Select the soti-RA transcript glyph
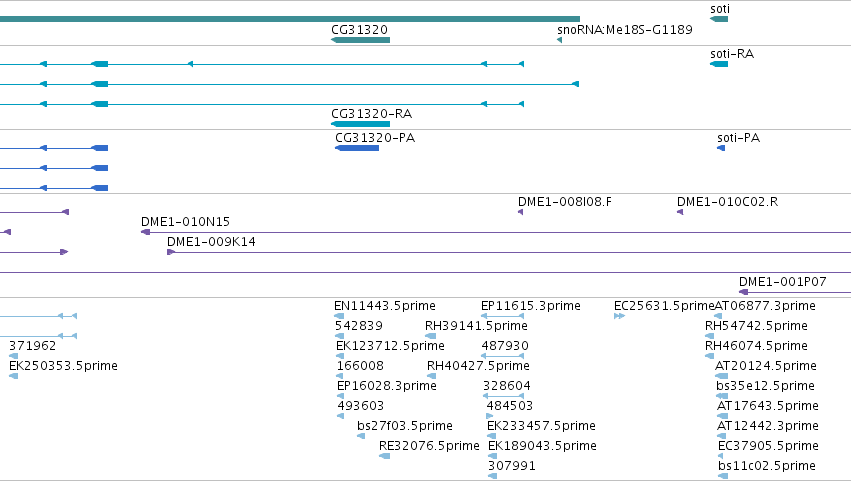Viewport: 851px width, 481px height. point(719,64)
